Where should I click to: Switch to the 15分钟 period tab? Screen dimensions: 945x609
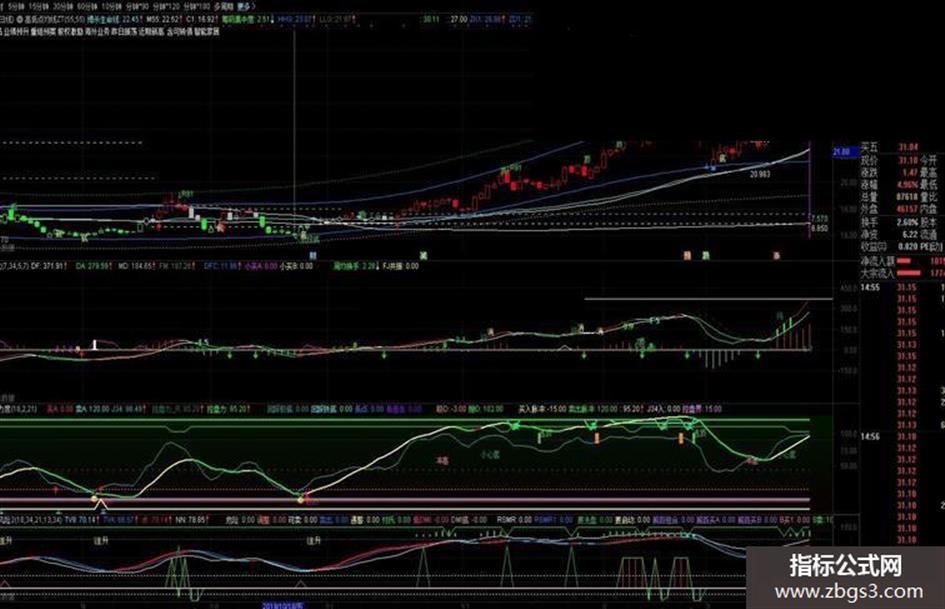39,6
